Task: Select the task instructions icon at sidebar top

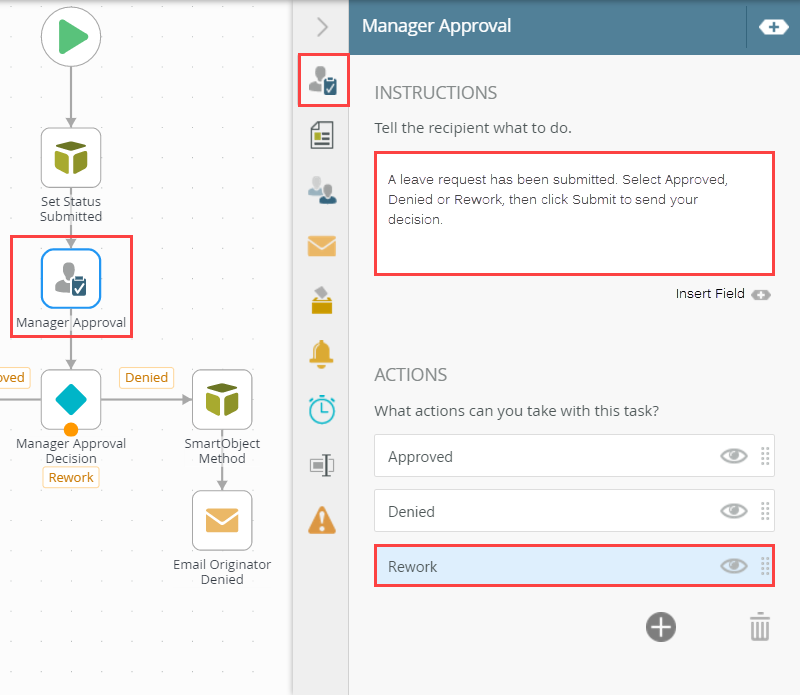Action: [323, 80]
